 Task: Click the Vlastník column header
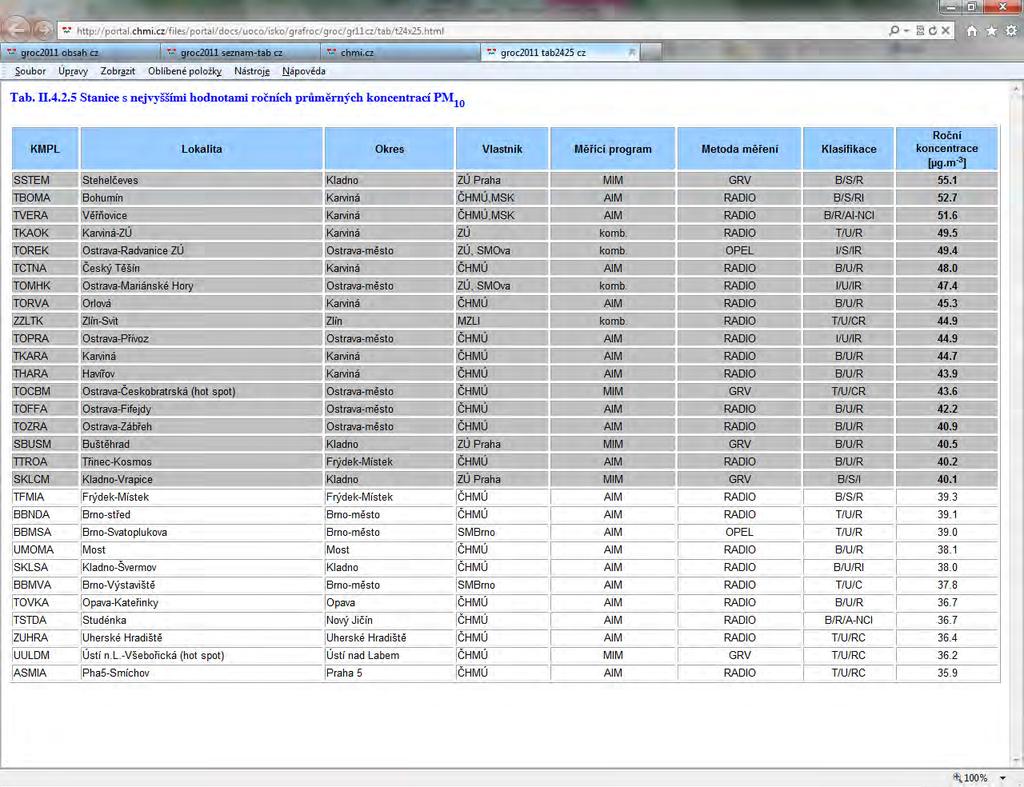point(502,149)
